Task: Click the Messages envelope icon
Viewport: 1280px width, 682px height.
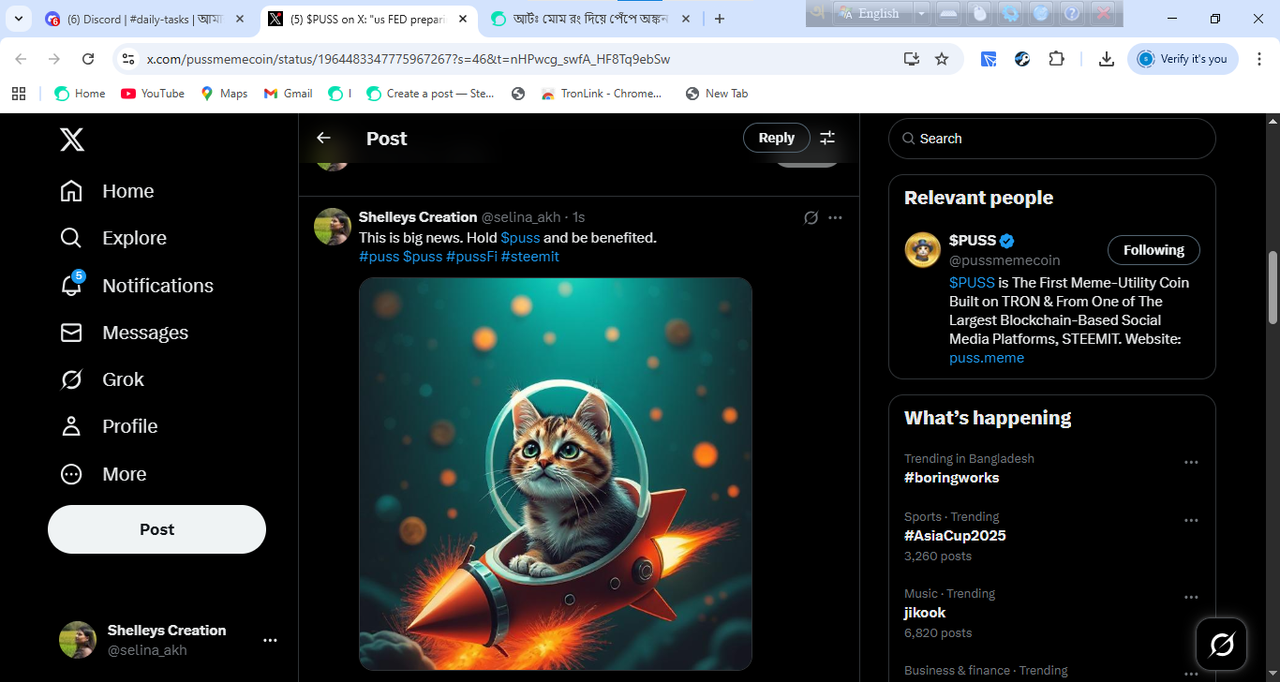Action: pos(71,332)
